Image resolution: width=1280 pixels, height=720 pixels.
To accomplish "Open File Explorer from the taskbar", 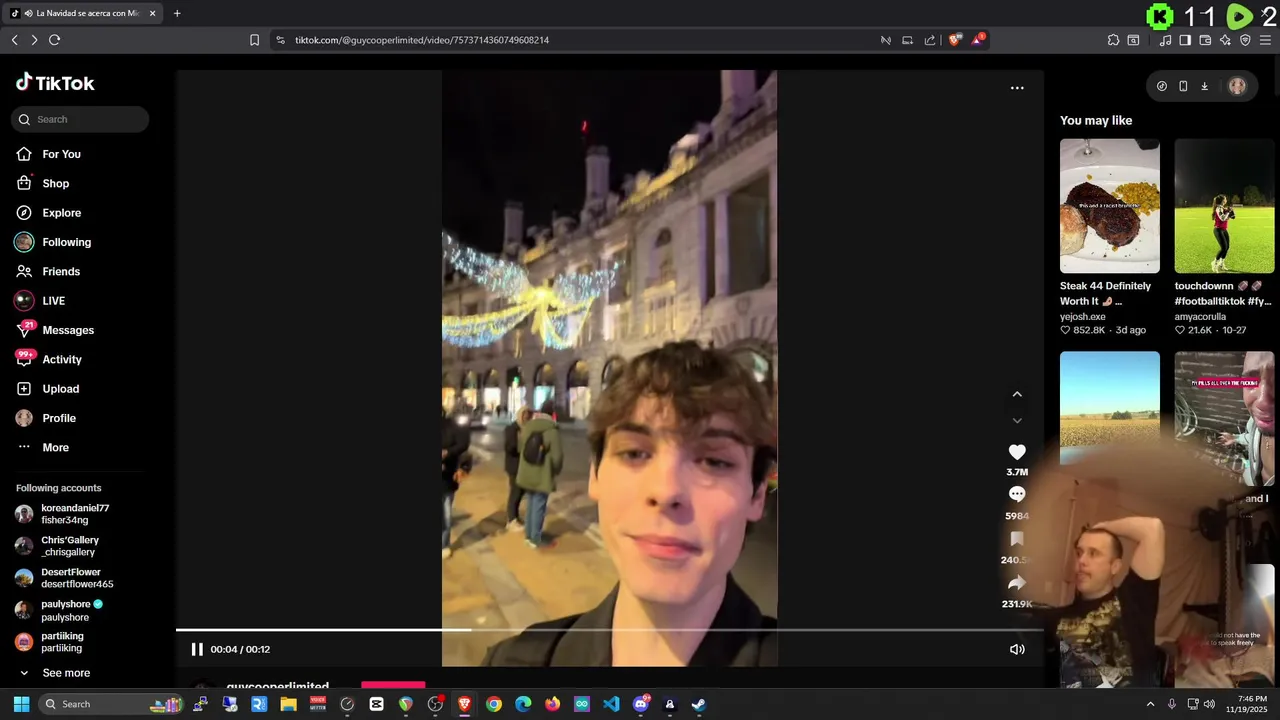I will click(x=288, y=704).
